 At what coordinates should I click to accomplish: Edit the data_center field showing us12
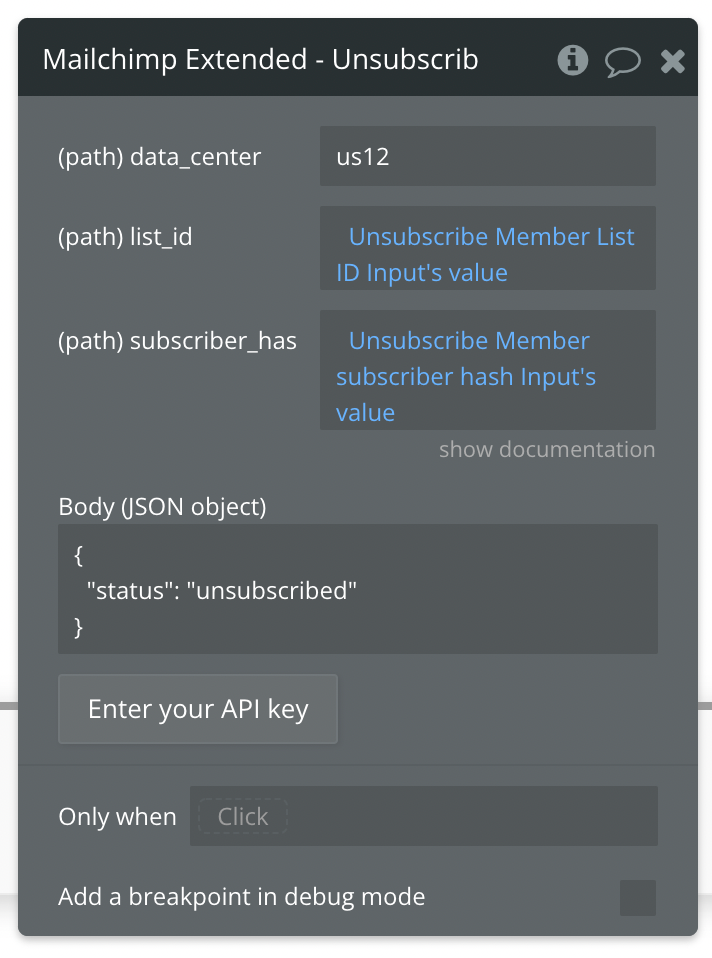coord(488,156)
